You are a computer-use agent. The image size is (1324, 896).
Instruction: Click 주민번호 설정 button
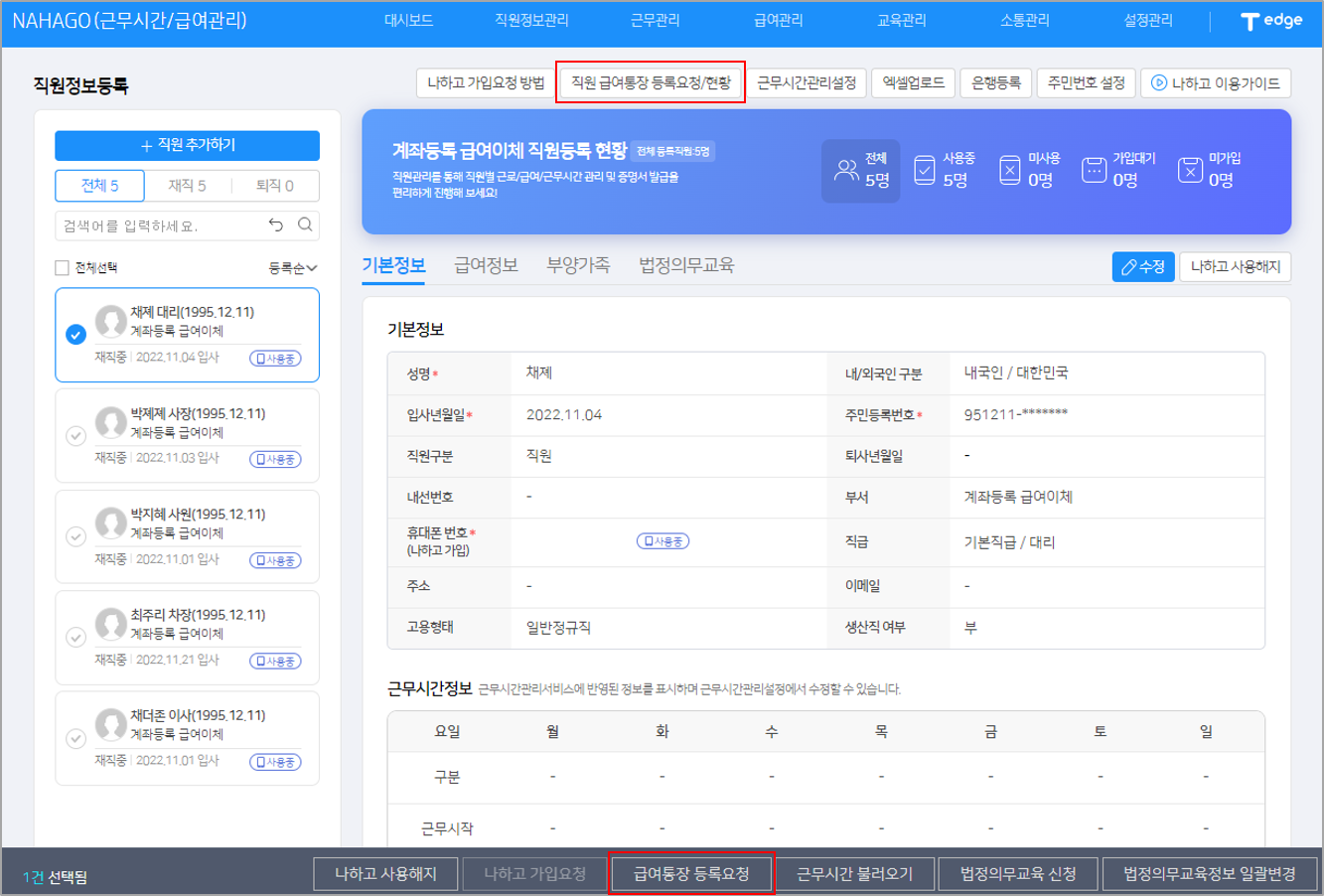[1087, 82]
